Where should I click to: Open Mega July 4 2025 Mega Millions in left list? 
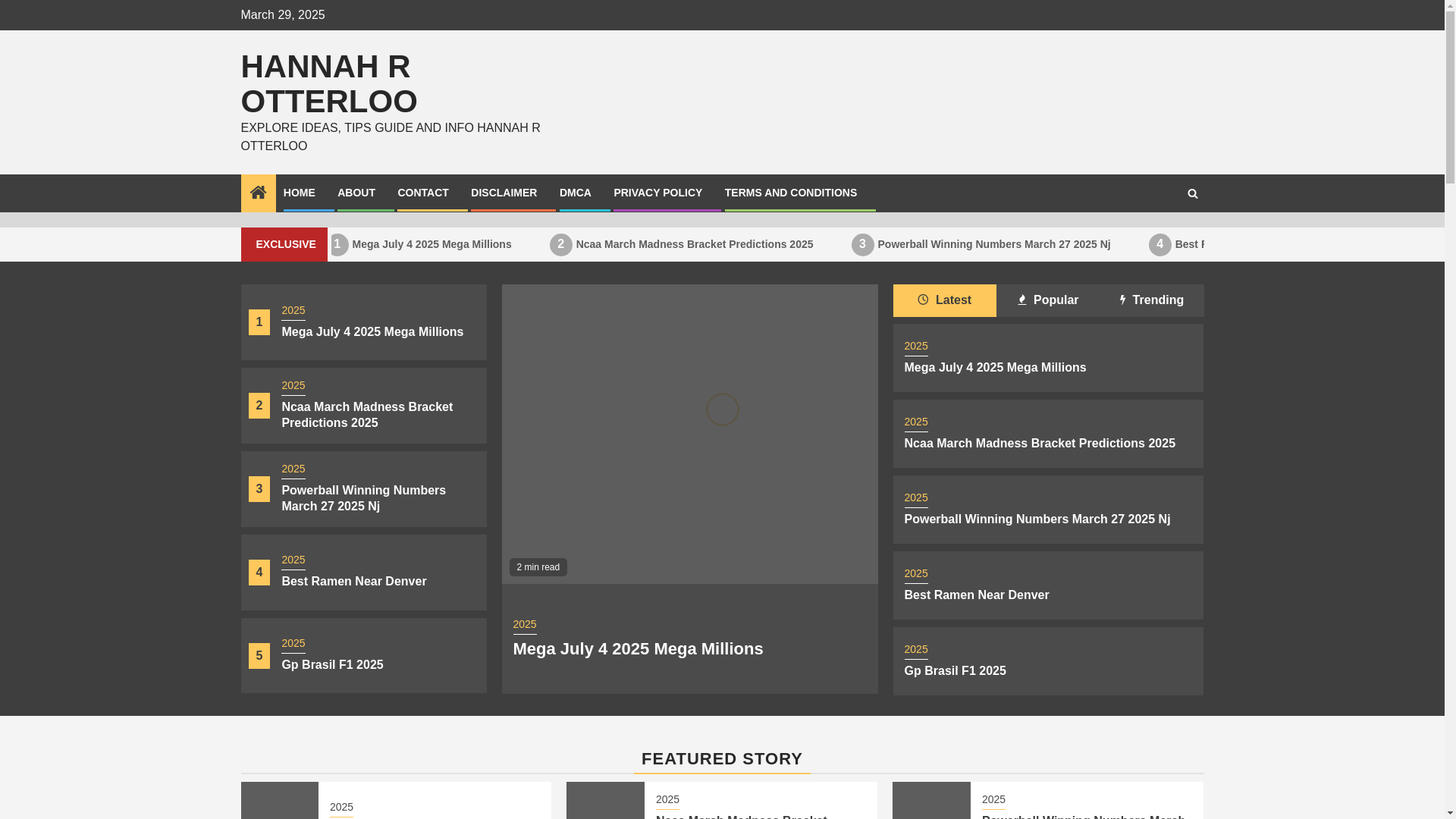(372, 332)
